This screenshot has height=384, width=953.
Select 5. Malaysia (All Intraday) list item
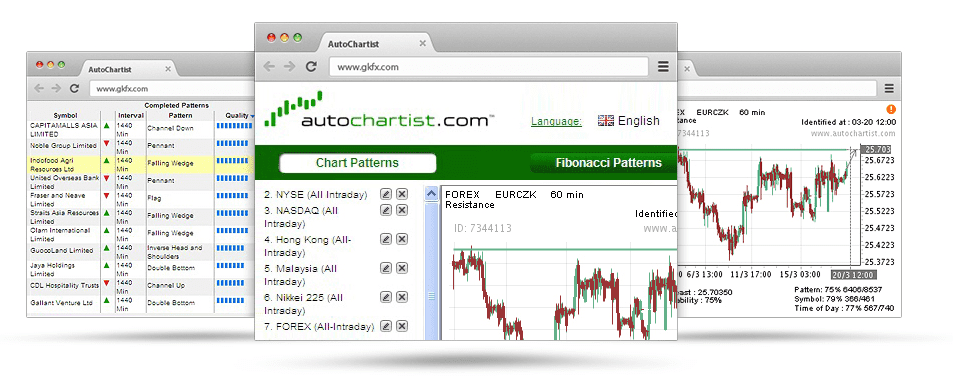[x=300, y=275]
